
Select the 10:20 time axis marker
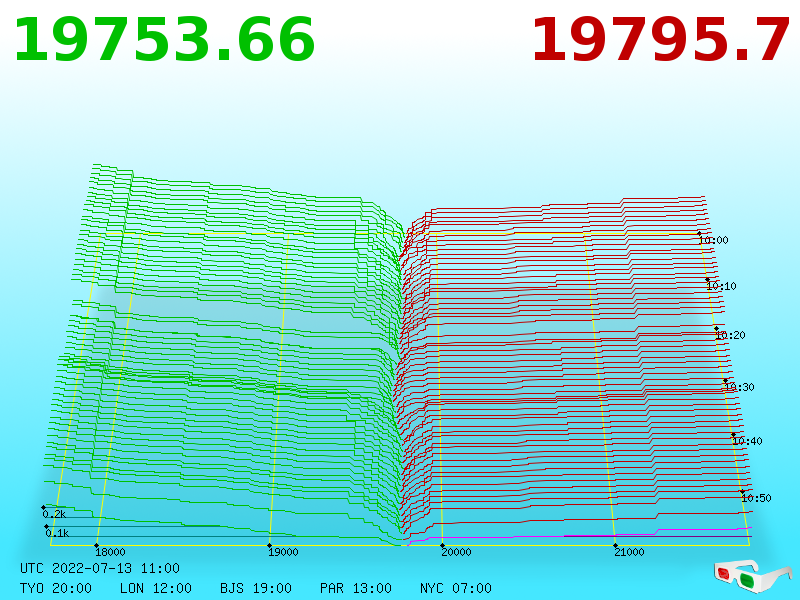click(730, 335)
